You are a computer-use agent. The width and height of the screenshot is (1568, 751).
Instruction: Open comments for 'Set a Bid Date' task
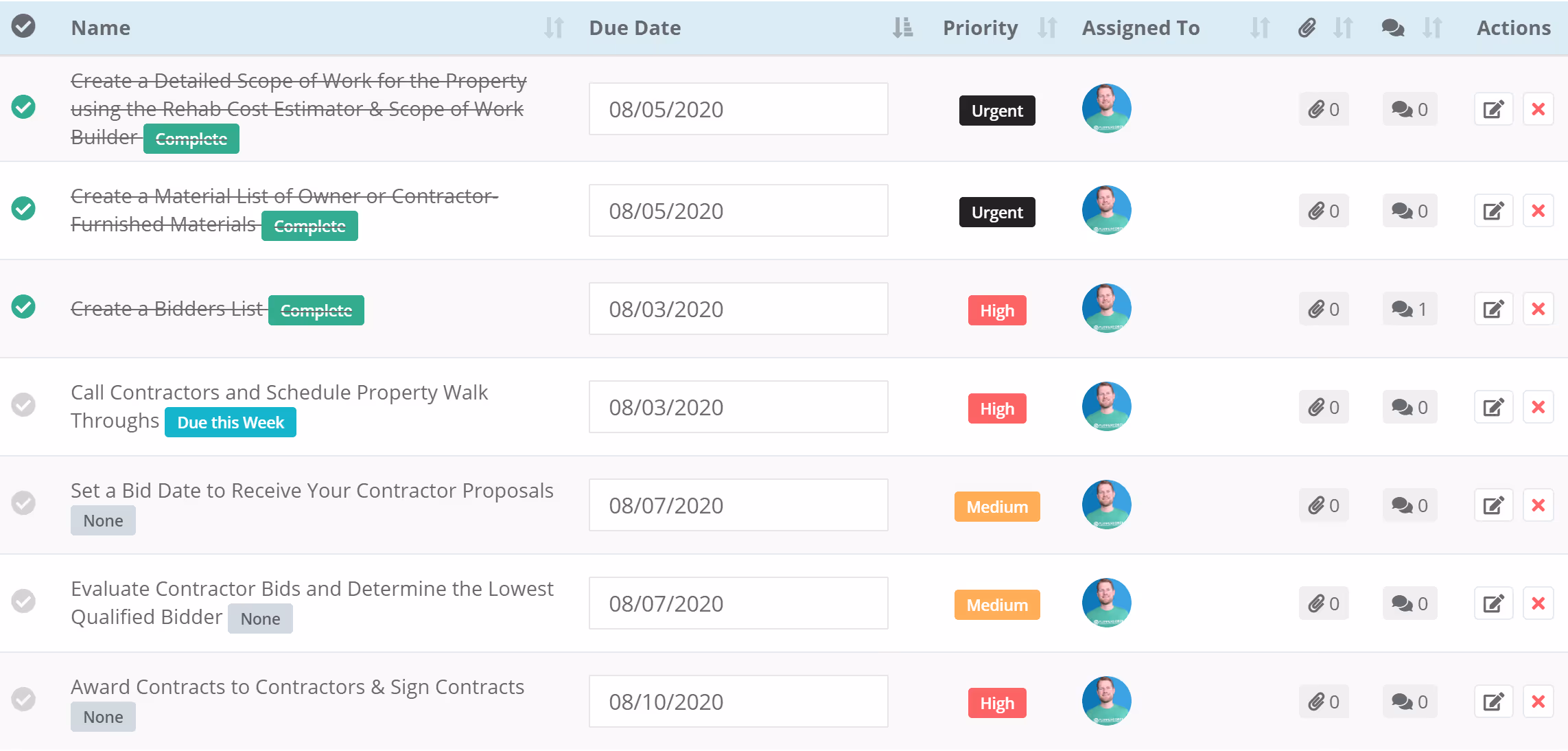tap(1409, 505)
